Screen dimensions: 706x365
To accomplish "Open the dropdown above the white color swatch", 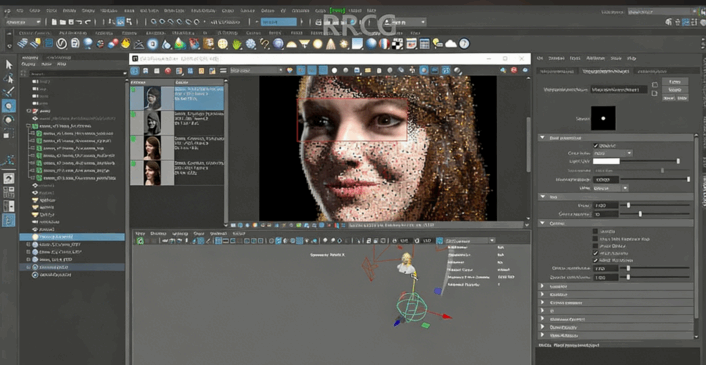I will (613, 153).
